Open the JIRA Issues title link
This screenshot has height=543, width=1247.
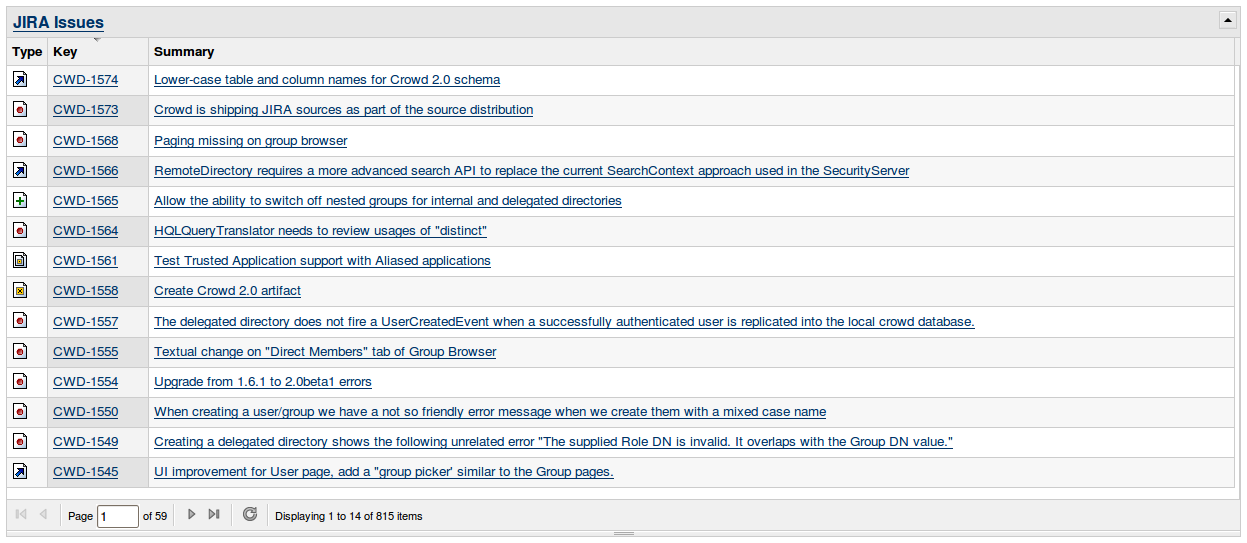[58, 22]
